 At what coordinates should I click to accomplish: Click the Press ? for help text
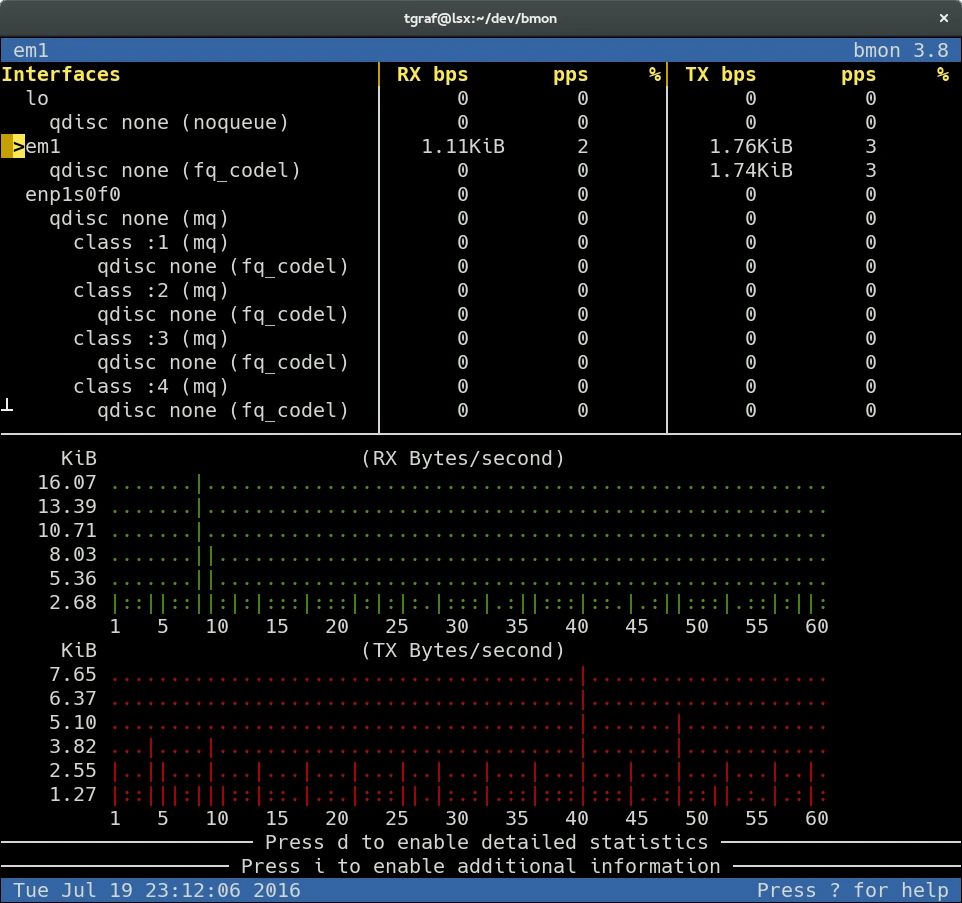coord(853,890)
